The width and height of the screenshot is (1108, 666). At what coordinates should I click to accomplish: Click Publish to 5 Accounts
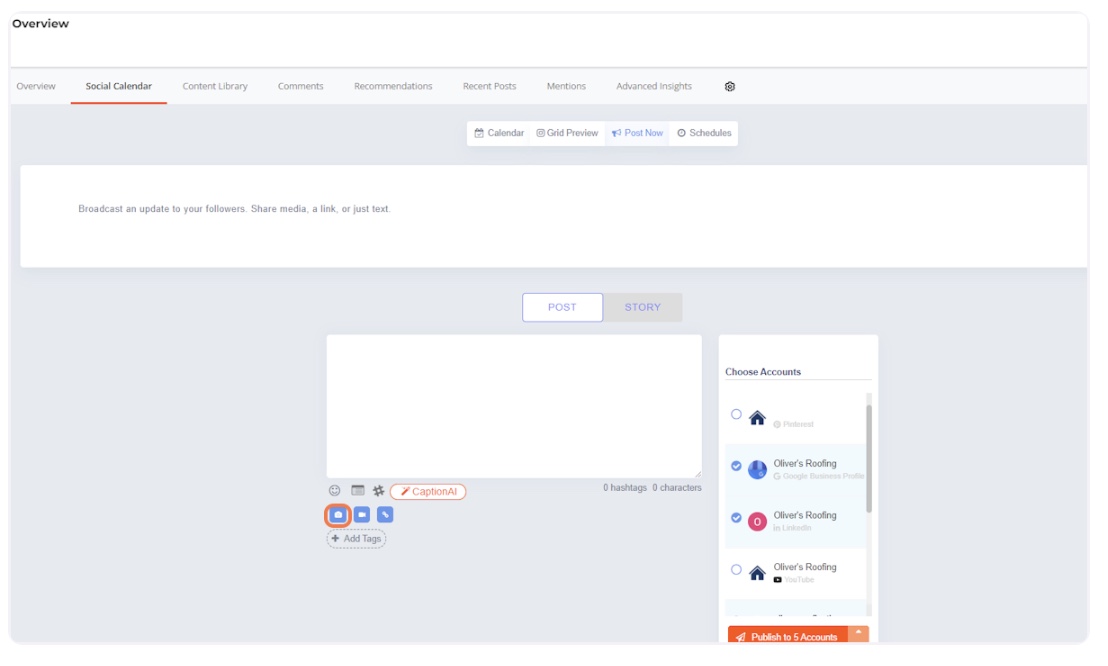(x=787, y=636)
